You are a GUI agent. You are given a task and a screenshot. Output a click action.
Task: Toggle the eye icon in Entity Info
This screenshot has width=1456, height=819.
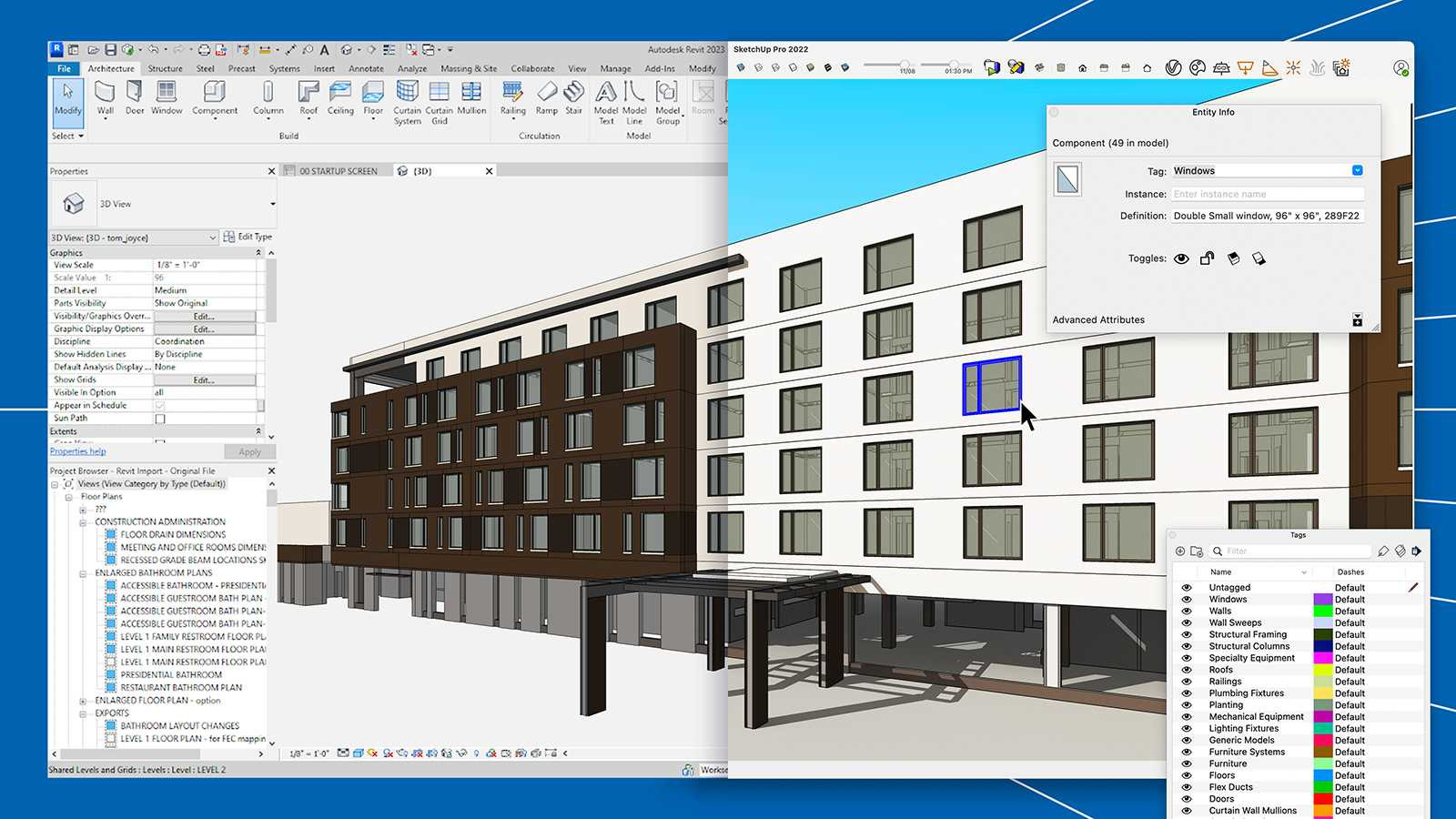point(1181,258)
